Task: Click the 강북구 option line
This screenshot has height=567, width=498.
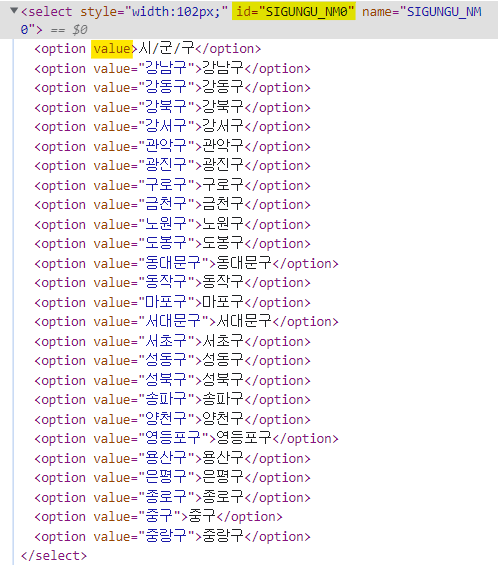Action: click(x=172, y=107)
